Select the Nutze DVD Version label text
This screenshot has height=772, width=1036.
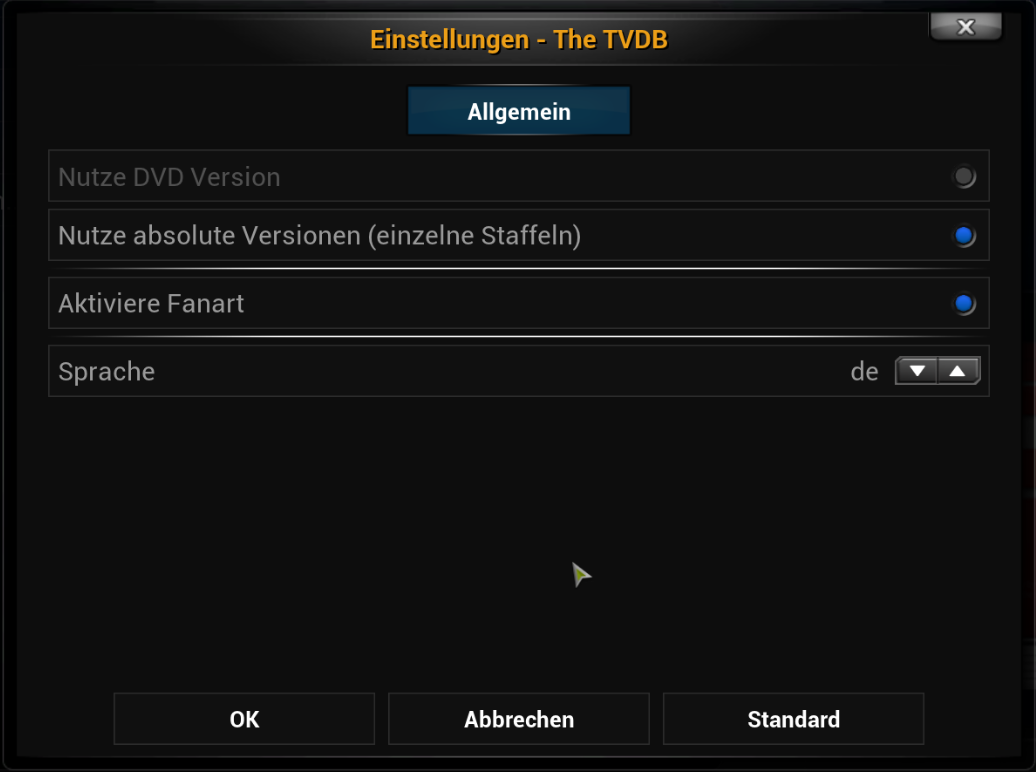(169, 177)
